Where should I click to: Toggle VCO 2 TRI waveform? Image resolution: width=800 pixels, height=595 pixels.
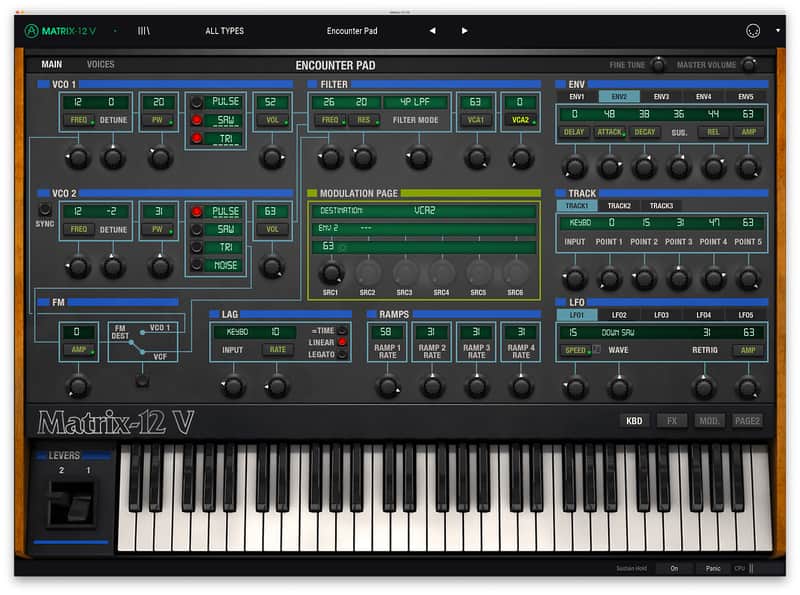[x=196, y=247]
